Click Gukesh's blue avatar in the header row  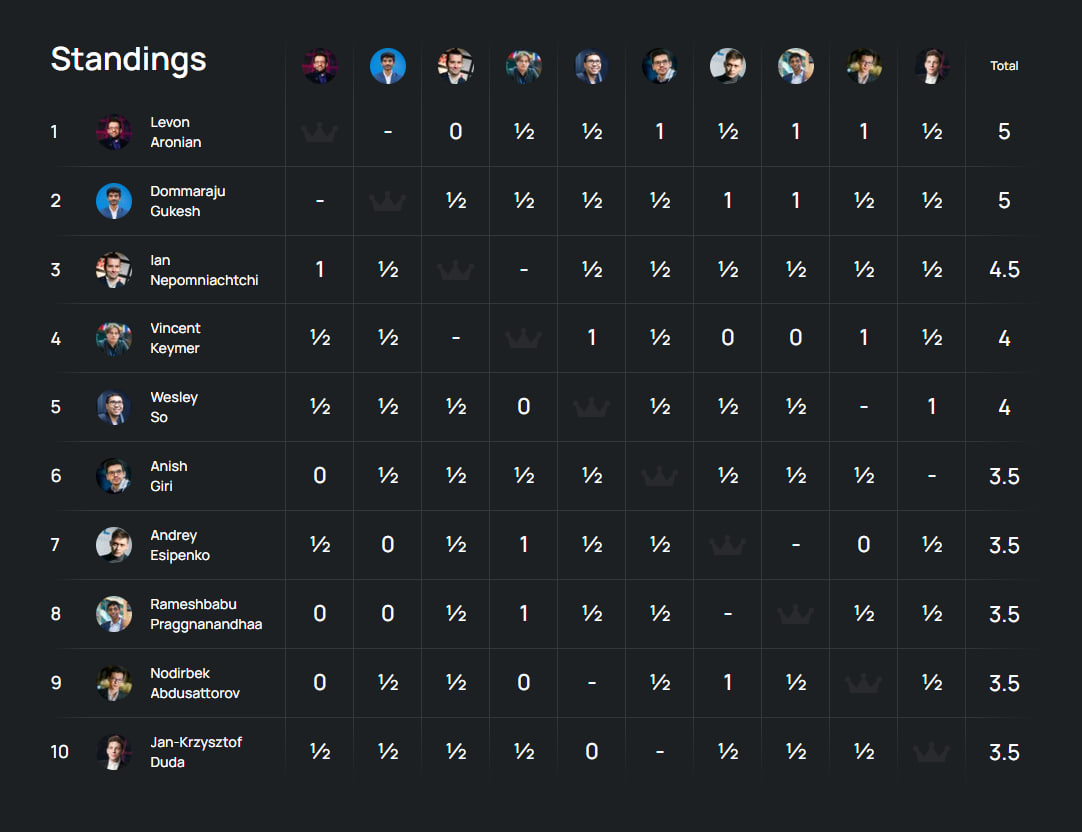pyautogui.click(x=388, y=66)
